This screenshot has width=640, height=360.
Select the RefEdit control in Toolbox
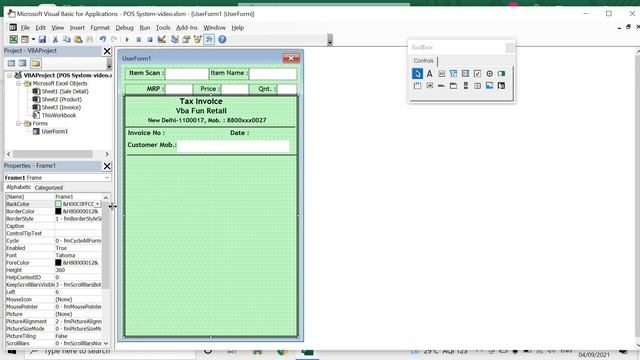[502, 86]
